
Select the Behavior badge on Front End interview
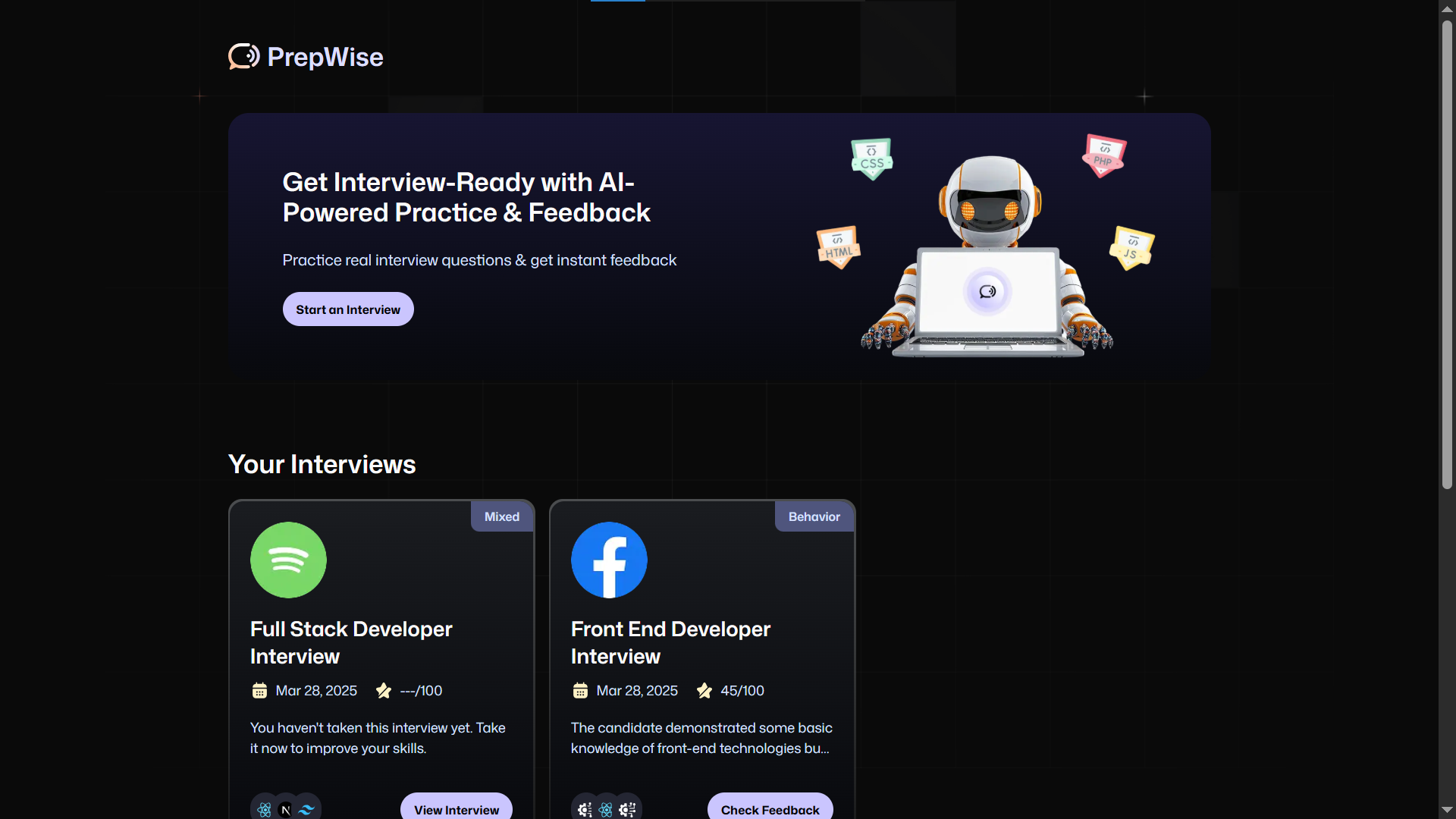pyautogui.click(x=814, y=516)
